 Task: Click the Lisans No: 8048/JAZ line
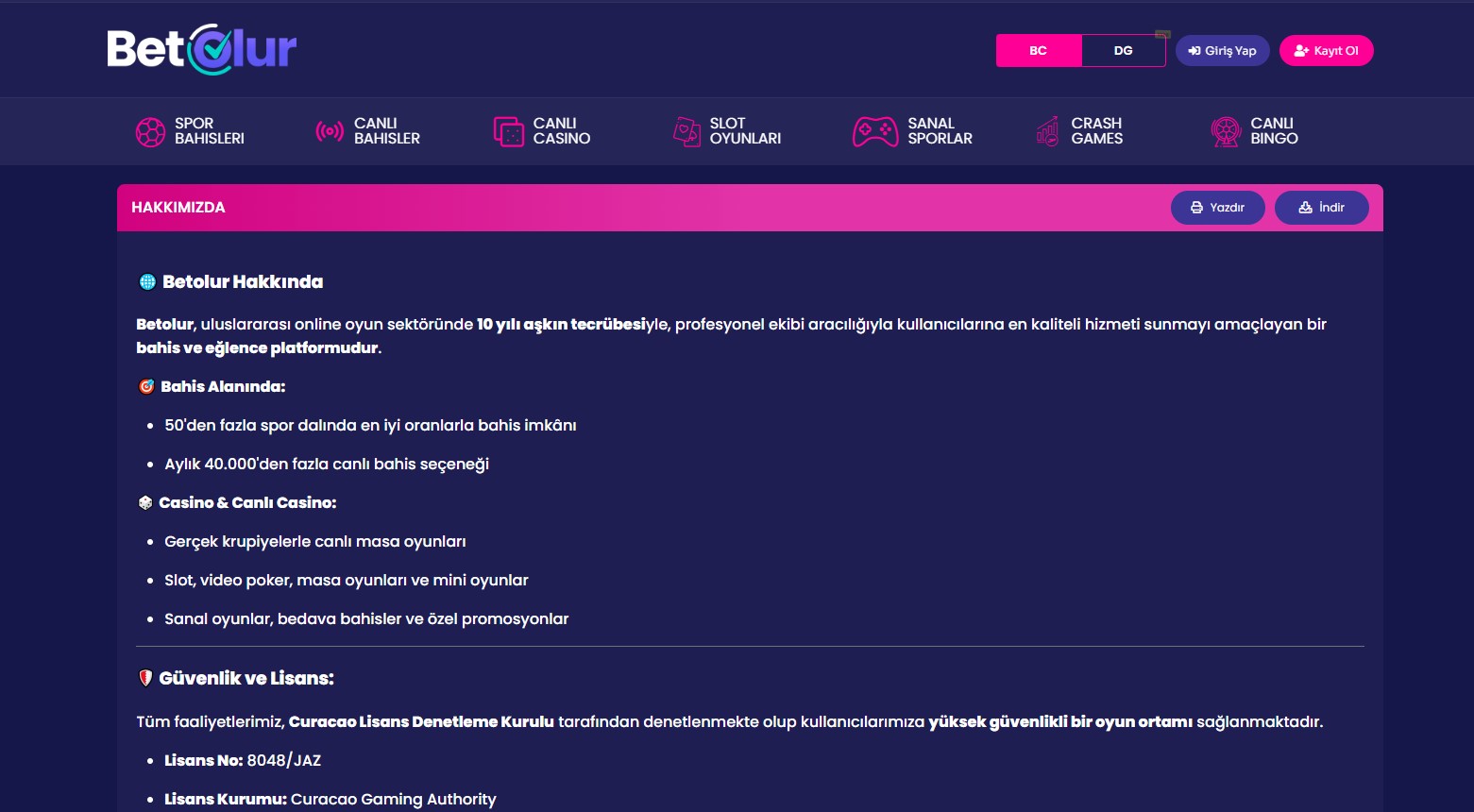[x=243, y=760]
